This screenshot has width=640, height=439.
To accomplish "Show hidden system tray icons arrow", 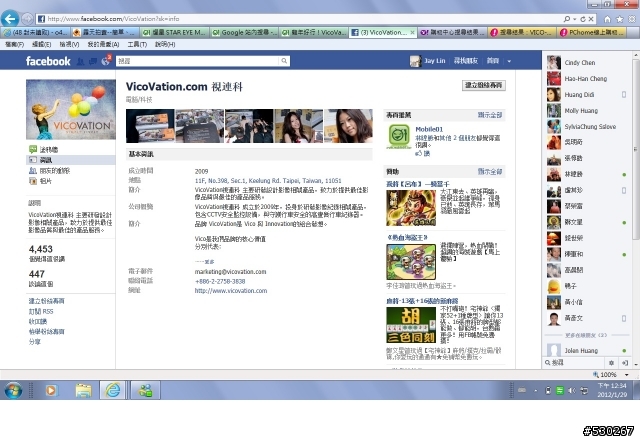I will 536,390.
